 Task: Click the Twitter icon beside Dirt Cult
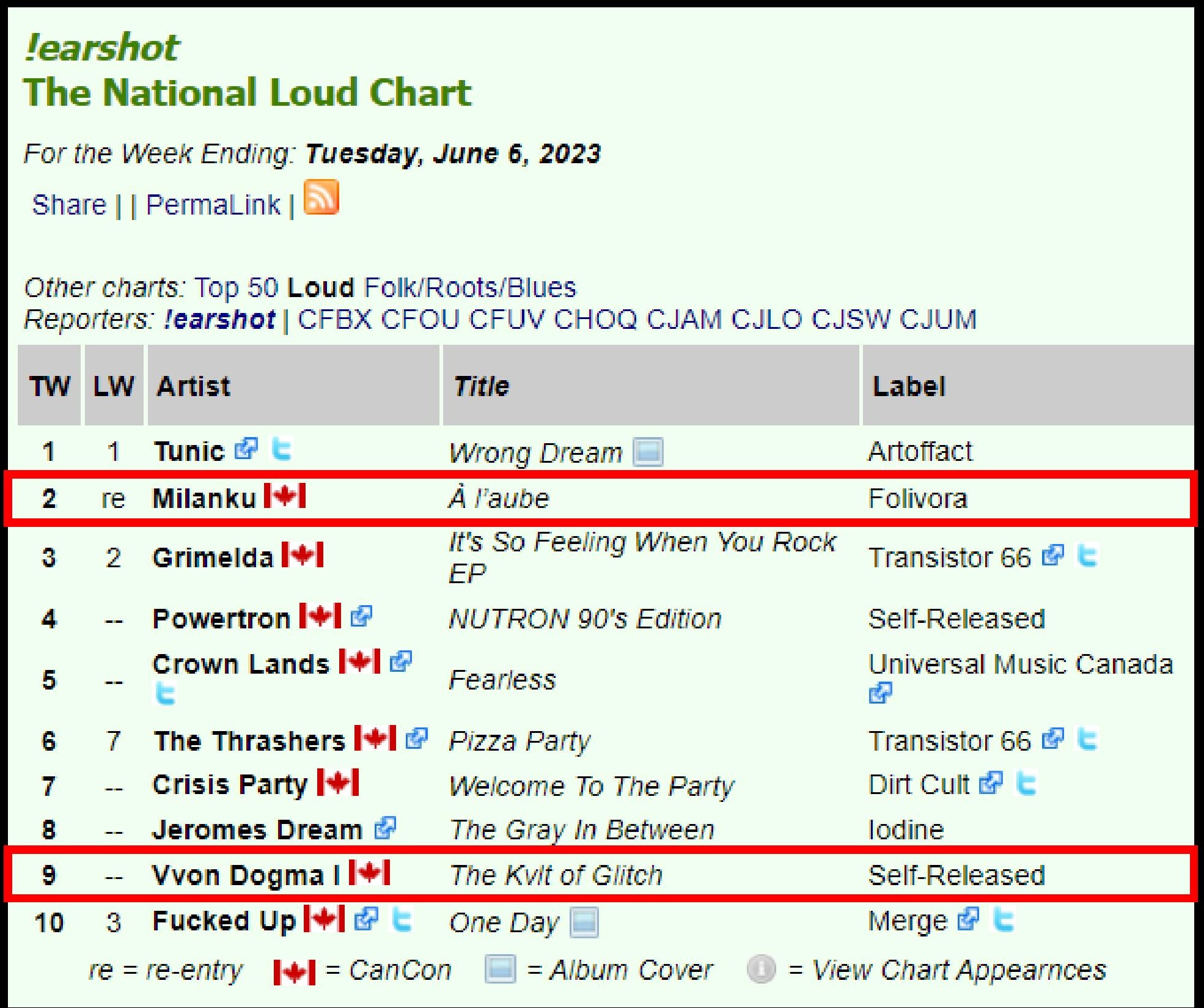[x=1026, y=784]
